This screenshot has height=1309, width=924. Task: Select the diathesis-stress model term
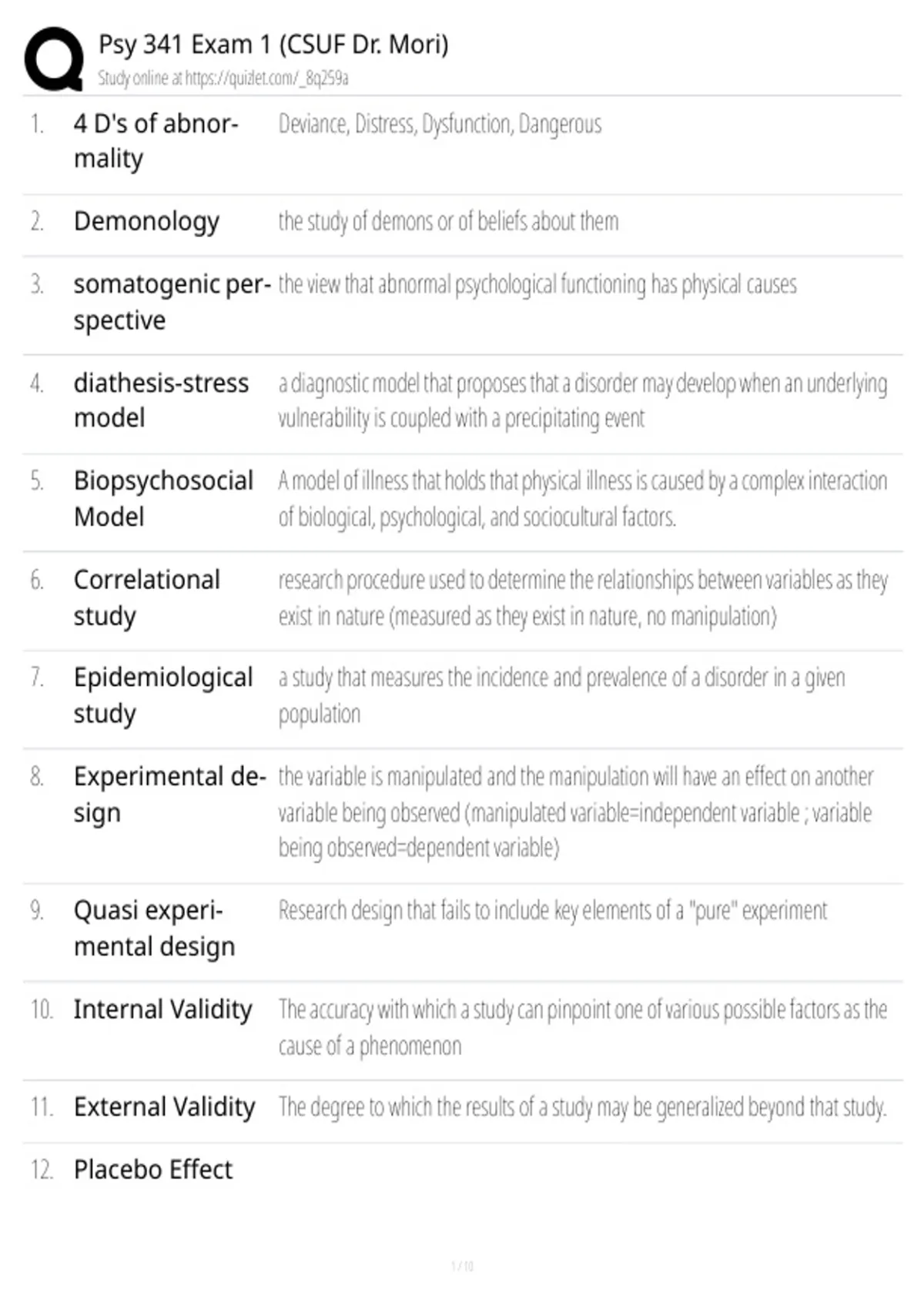(x=161, y=400)
